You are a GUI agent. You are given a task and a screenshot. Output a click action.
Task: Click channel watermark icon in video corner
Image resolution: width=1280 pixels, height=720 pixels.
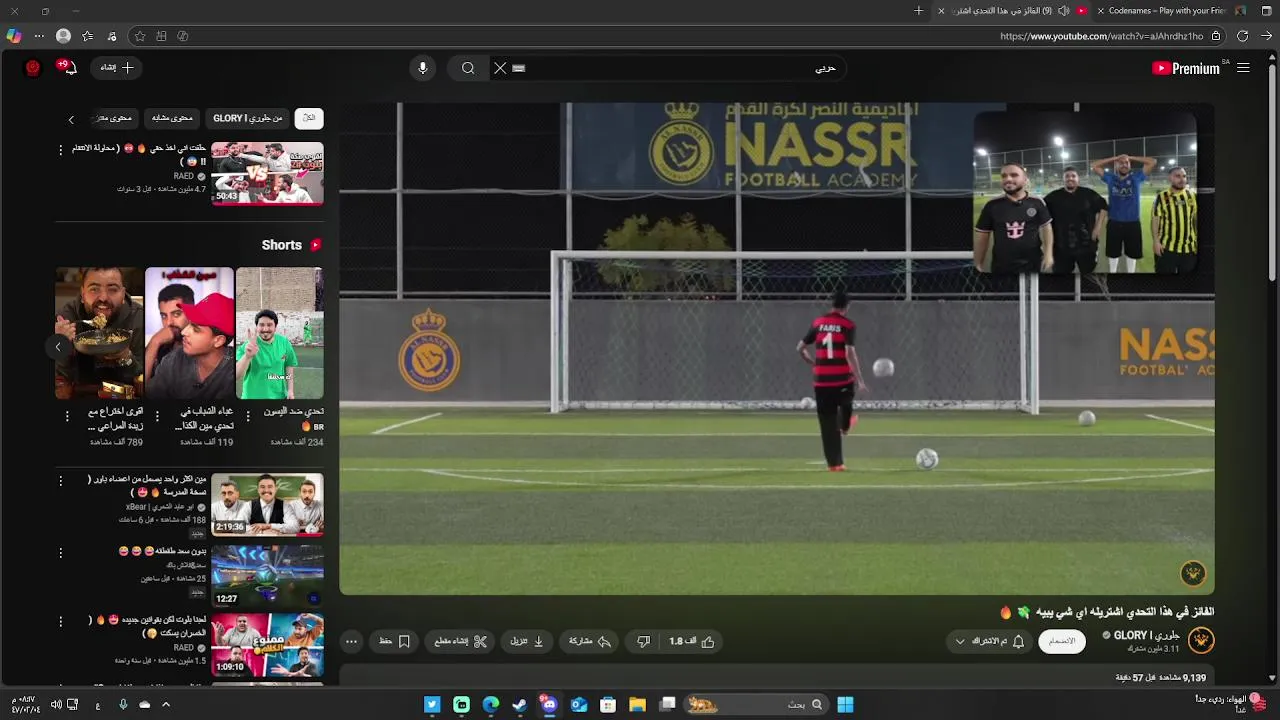[x=1192, y=573]
